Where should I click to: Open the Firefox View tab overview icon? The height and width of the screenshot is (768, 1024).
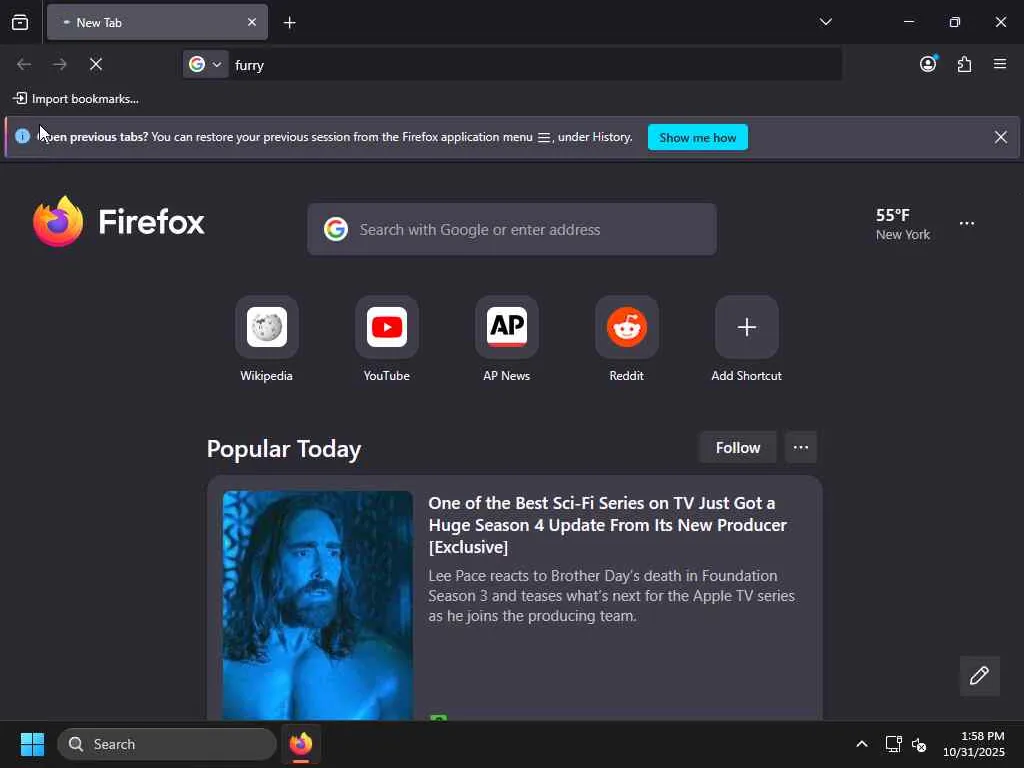coord(20,22)
